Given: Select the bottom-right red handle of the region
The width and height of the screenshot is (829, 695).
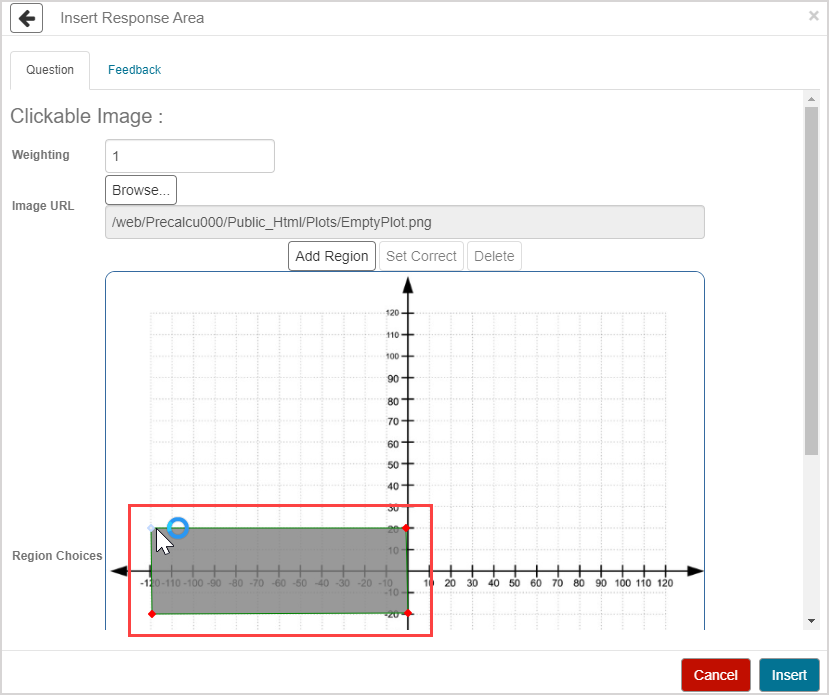Looking at the screenshot, I should pyautogui.click(x=407, y=613).
